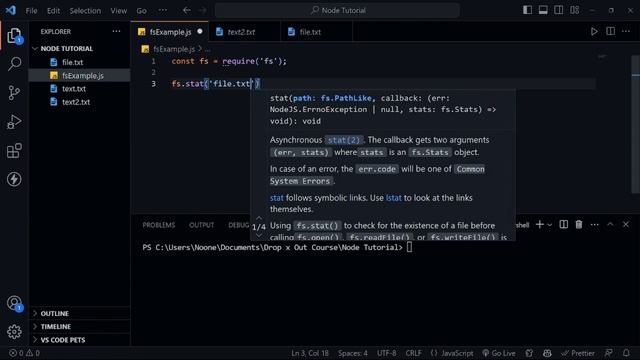Open the Manage gear settings menu
This screenshot has width=640, height=360.
(14, 331)
